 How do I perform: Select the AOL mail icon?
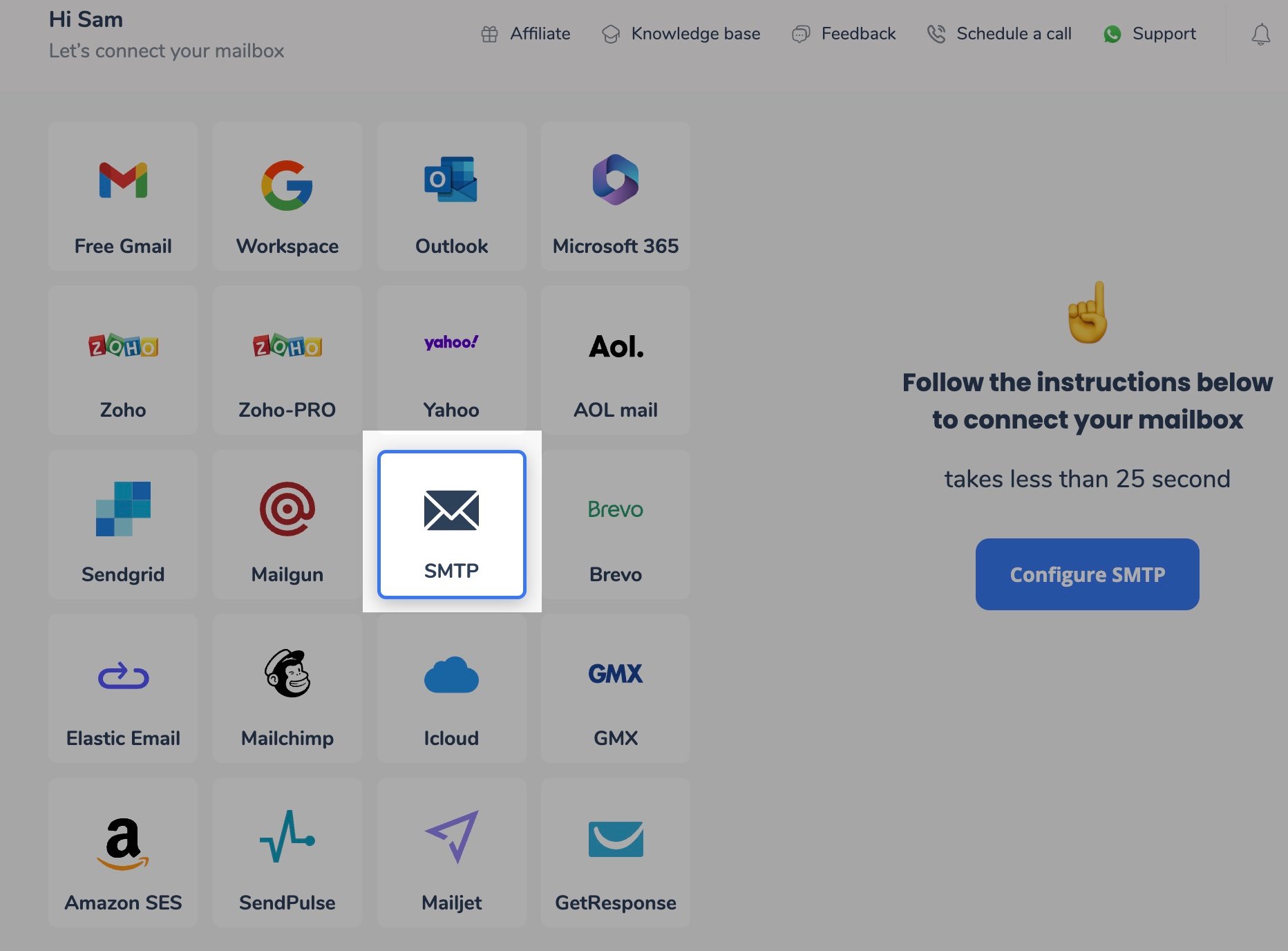click(x=614, y=348)
